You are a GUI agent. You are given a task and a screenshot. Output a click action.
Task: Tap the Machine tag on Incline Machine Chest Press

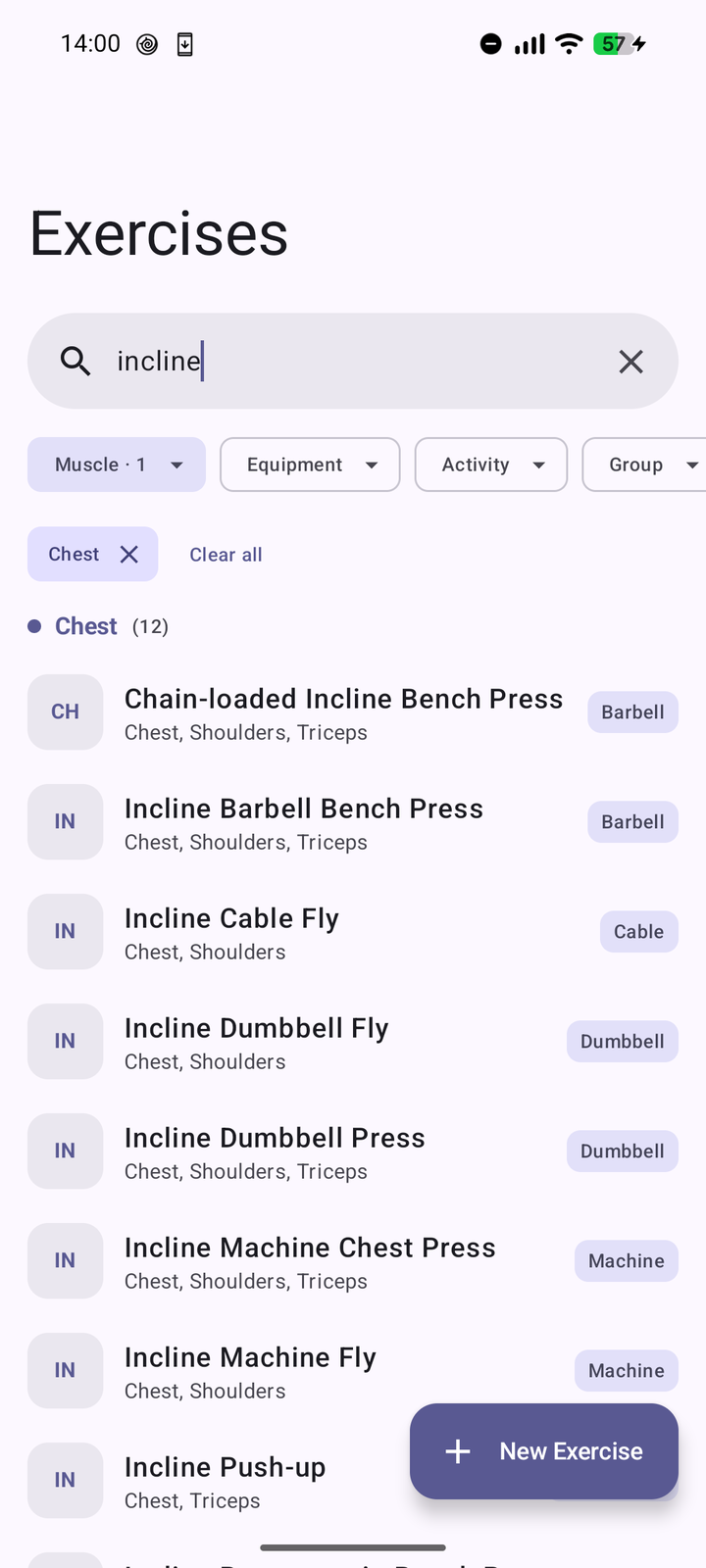tap(627, 1261)
